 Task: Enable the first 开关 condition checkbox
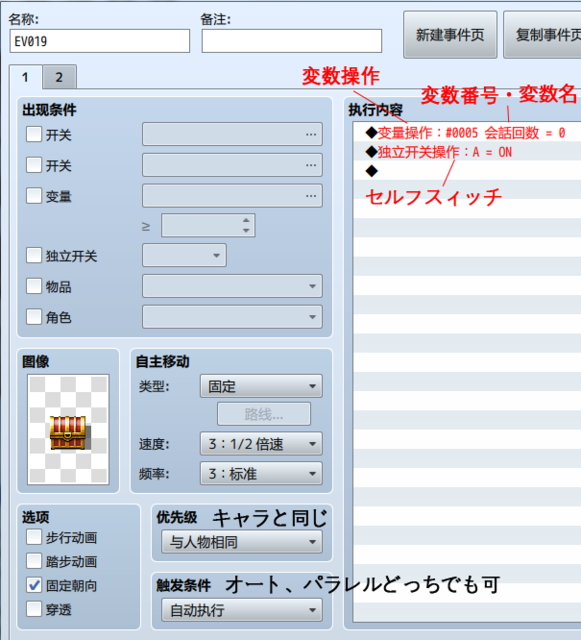point(34,134)
